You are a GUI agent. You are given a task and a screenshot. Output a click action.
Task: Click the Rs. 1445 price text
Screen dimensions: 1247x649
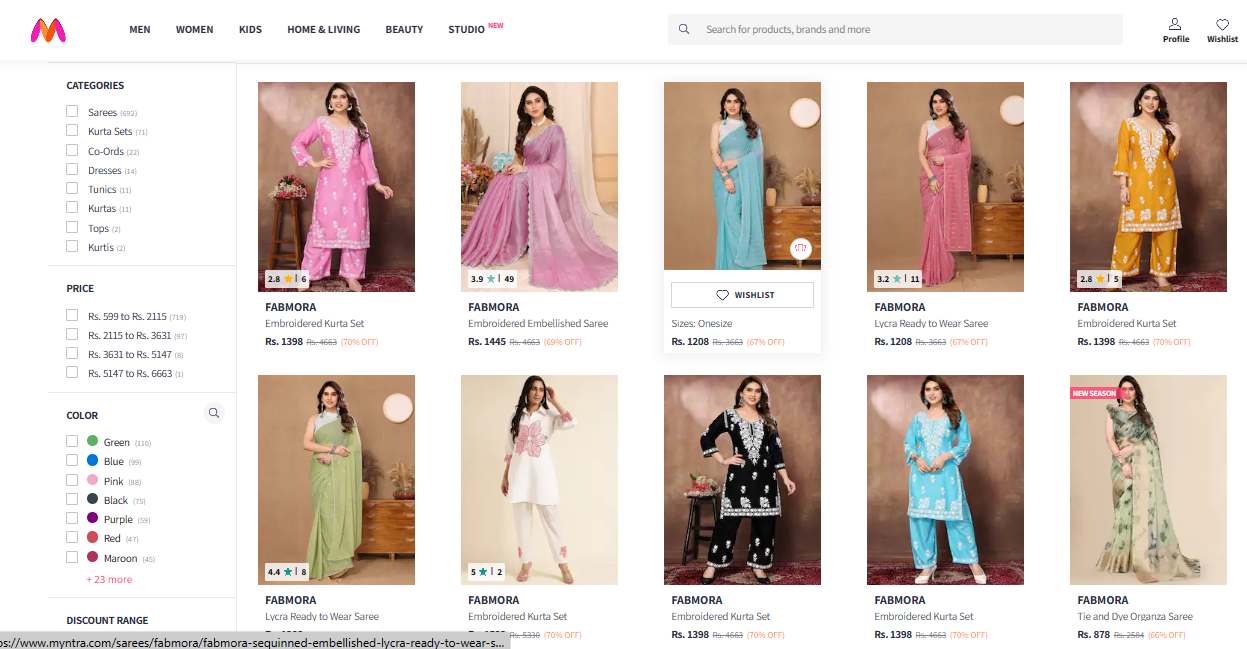point(487,342)
